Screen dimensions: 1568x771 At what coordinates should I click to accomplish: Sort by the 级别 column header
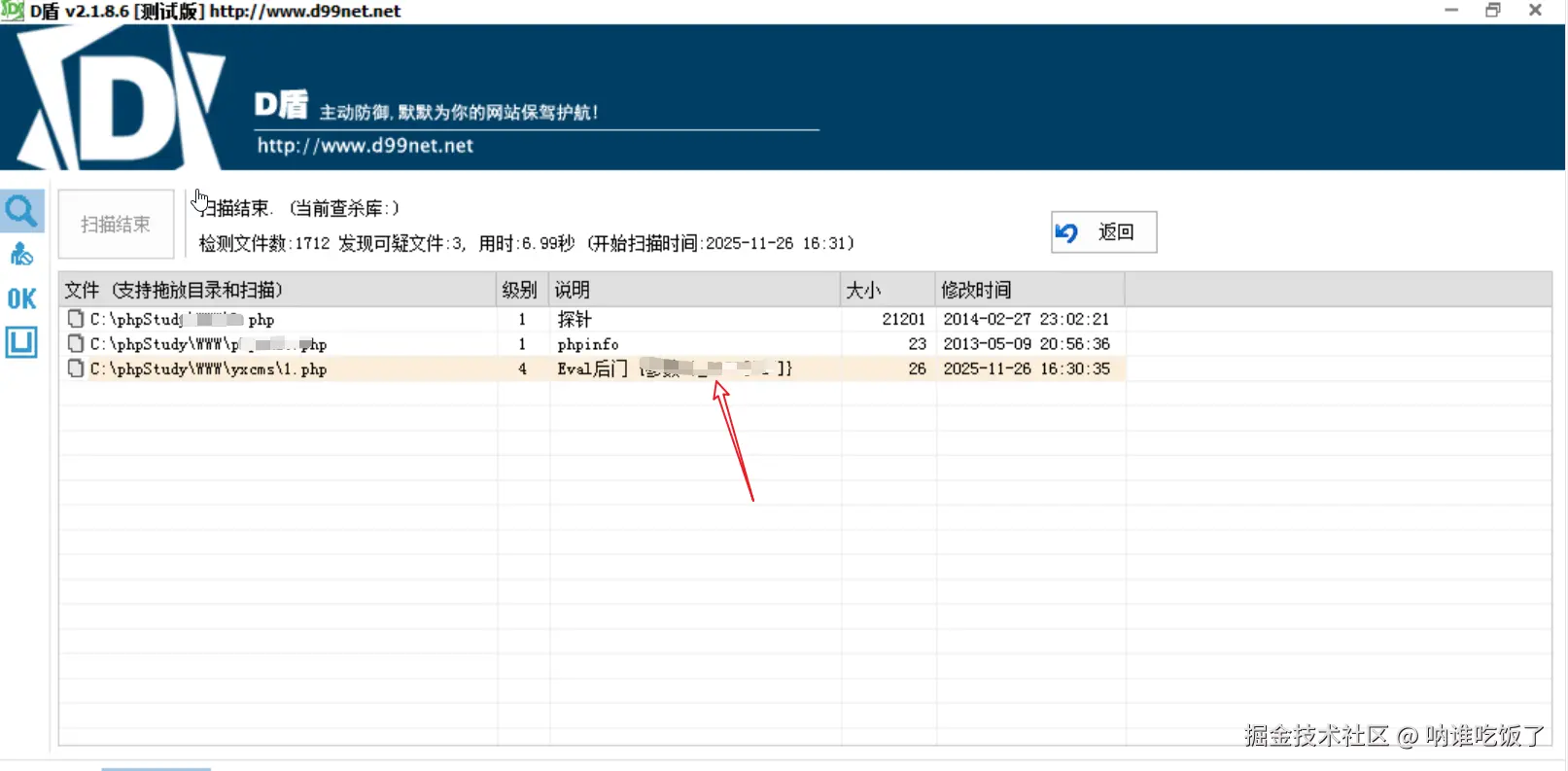point(522,290)
